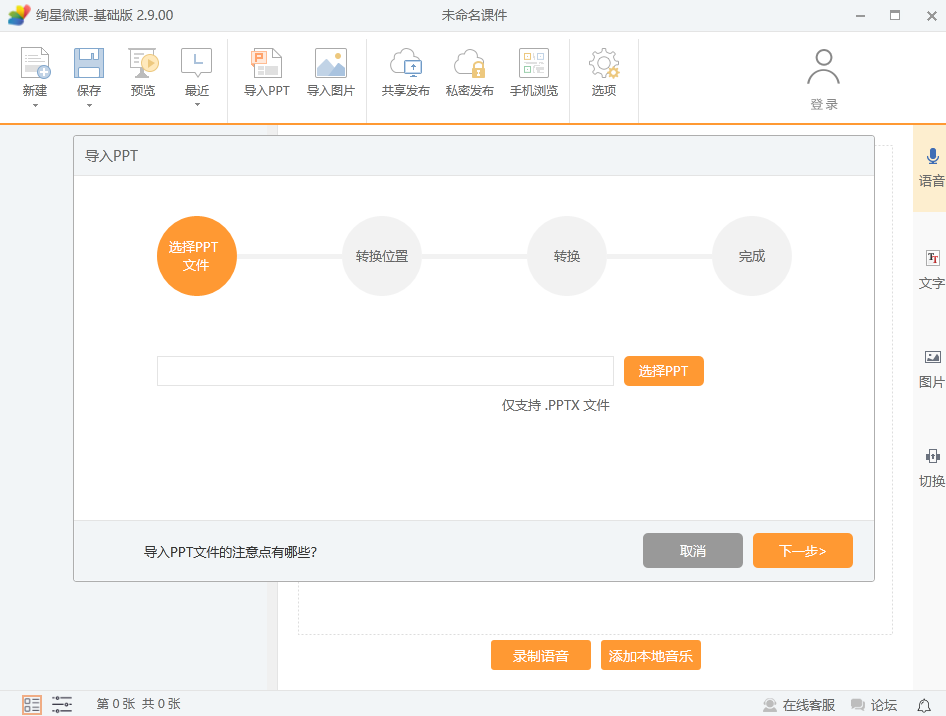Viewport: 946px width, 716px height.
Task: Open 私密发布 private publish
Action: [469, 72]
